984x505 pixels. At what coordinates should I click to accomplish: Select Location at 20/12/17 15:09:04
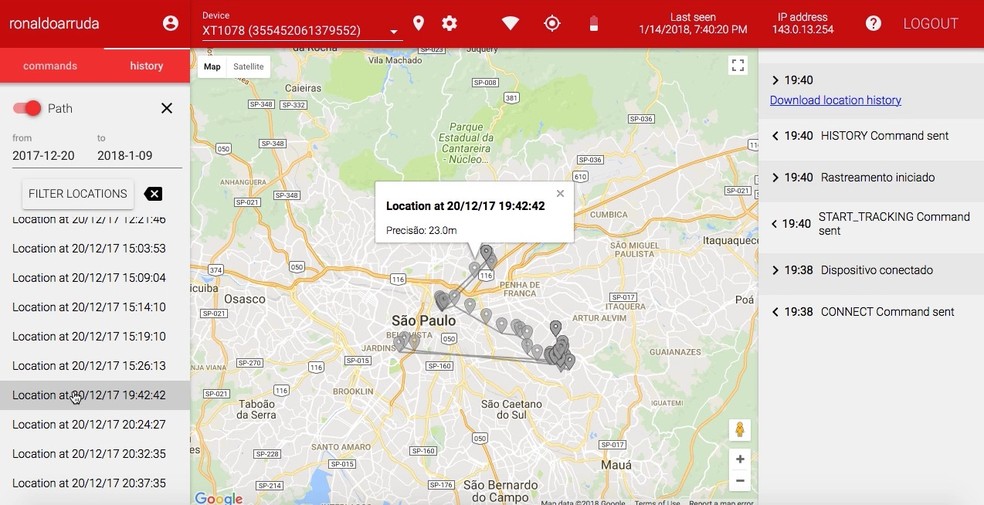(x=95, y=278)
